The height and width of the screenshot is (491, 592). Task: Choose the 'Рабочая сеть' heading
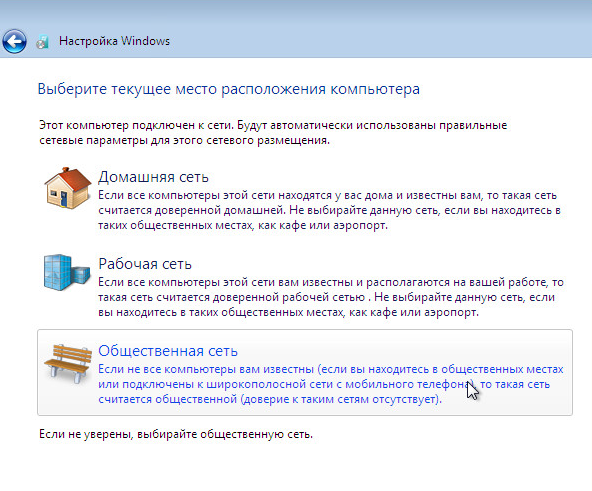coord(145,264)
